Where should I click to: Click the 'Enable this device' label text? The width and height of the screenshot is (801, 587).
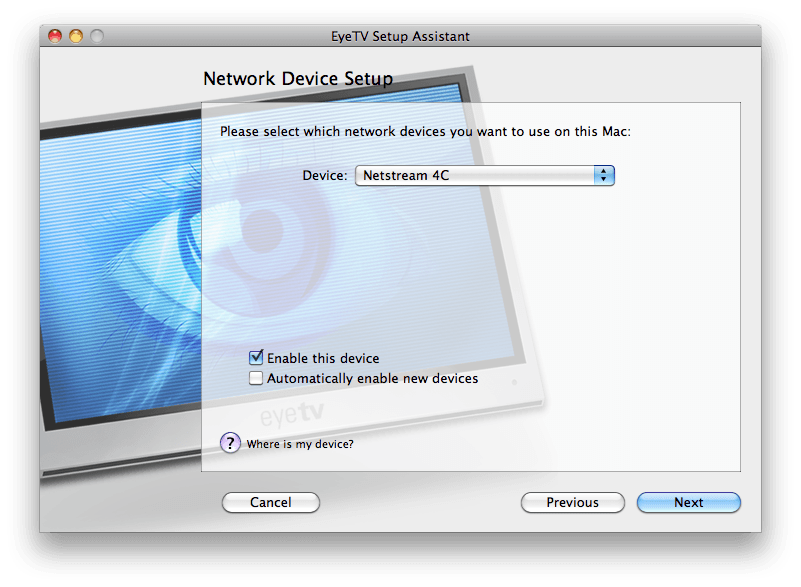pyautogui.click(x=323, y=358)
